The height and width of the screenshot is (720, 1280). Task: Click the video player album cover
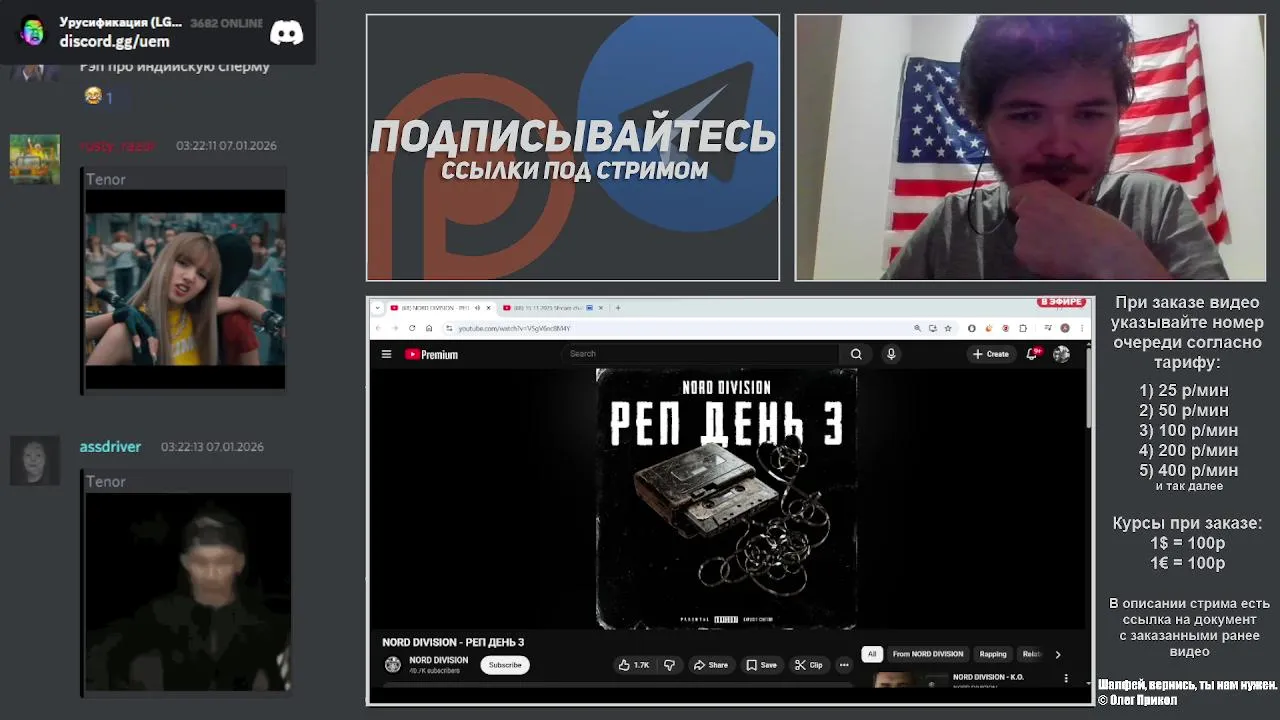click(x=726, y=499)
